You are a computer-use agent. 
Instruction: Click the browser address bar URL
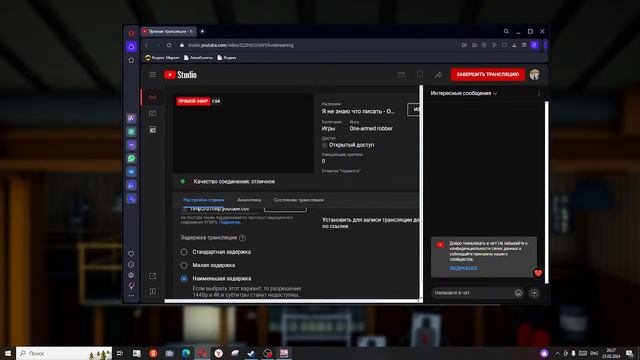pyautogui.click(x=241, y=45)
